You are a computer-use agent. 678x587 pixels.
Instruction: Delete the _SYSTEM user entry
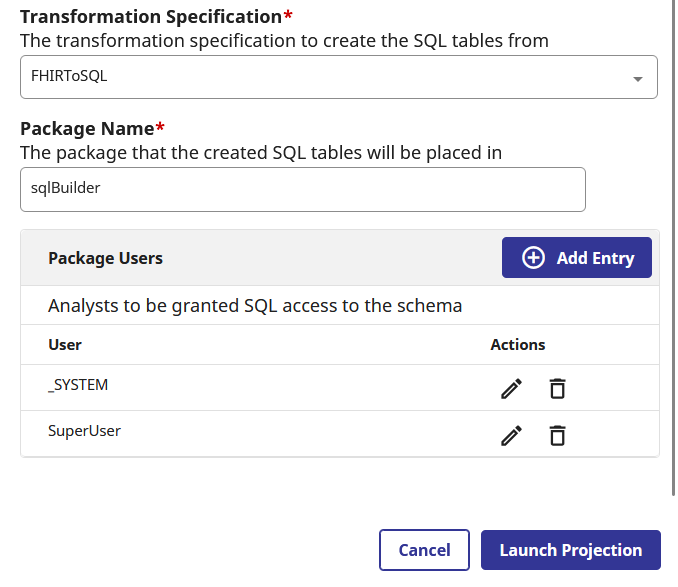point(557,389)
